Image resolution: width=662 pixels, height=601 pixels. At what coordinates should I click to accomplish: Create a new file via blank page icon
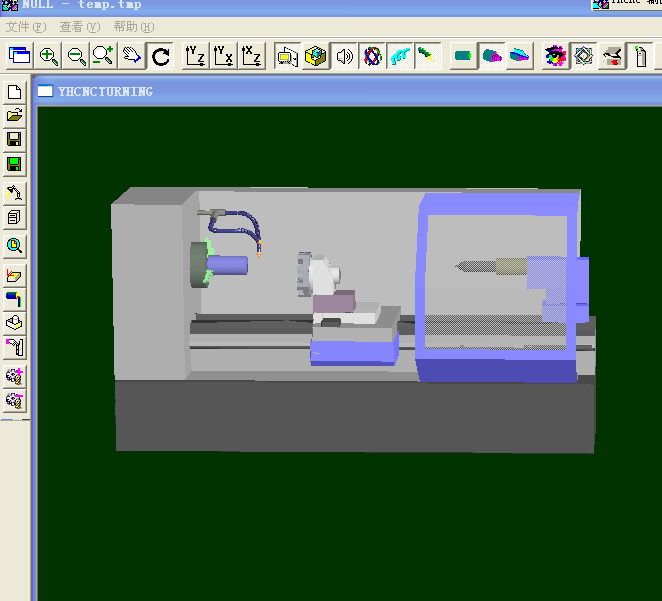pyautogui.click(x=14, y=92)
